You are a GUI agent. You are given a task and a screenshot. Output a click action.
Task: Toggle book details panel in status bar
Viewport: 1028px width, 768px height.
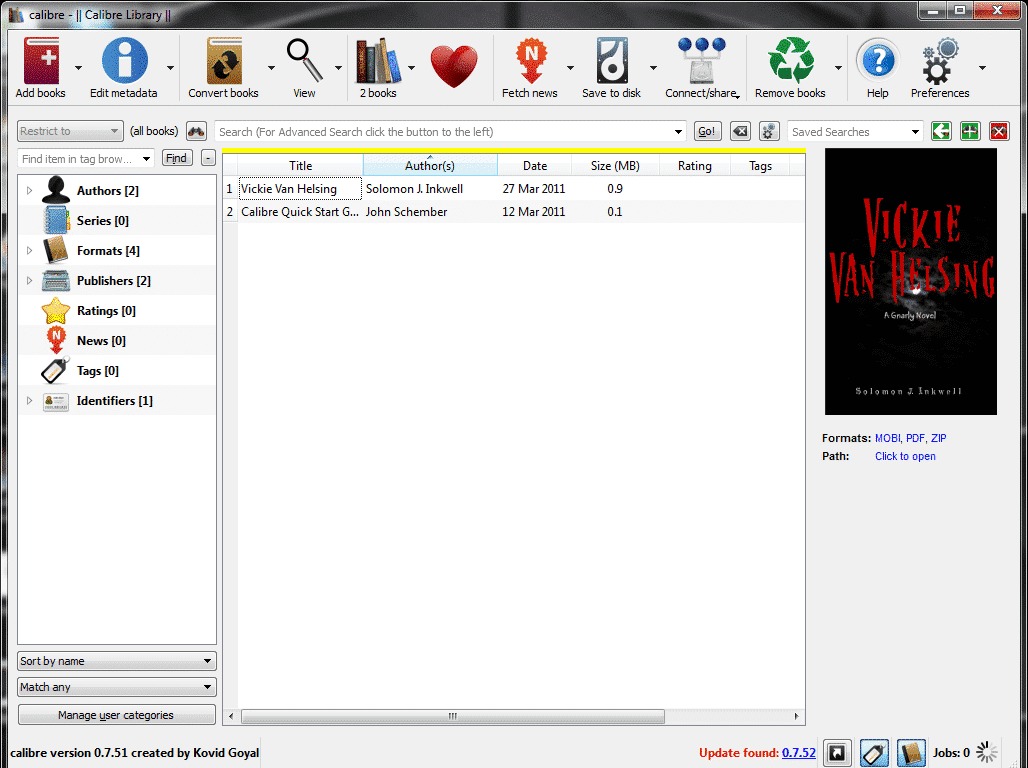[911, 753]
